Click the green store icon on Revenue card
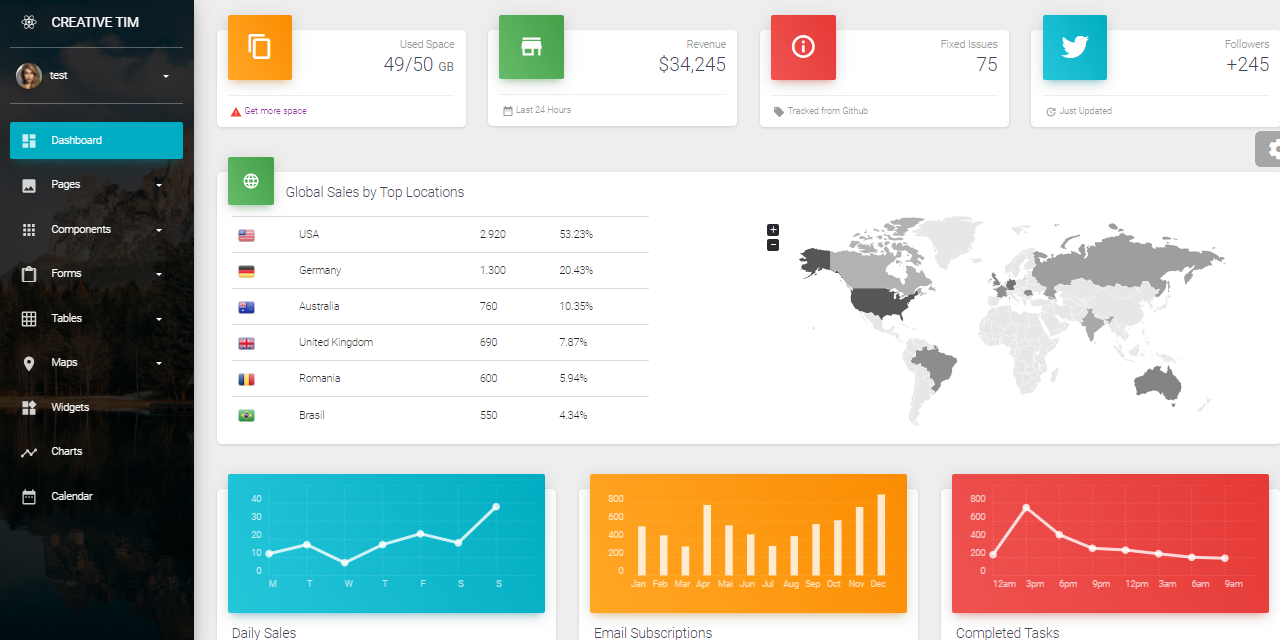The image size is (1280, 640). [531, 47]
